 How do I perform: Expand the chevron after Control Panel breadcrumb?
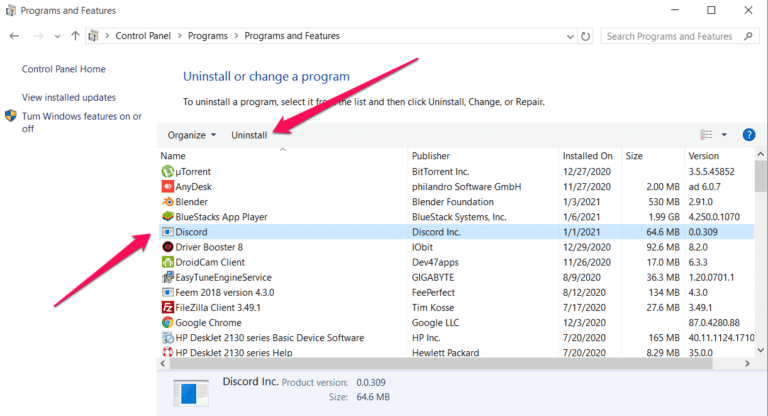coord(179,36)
